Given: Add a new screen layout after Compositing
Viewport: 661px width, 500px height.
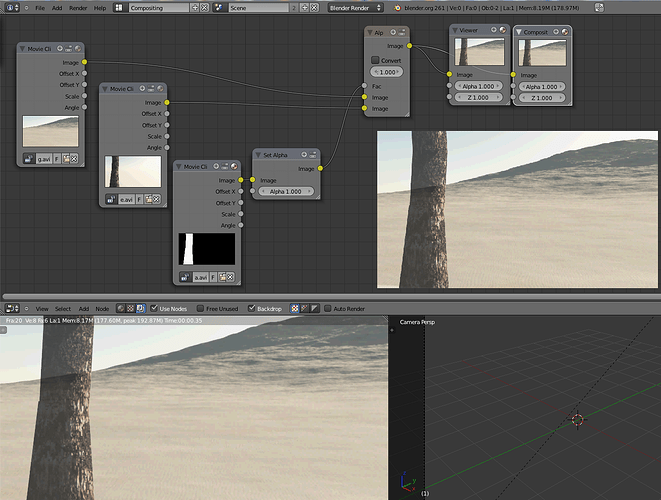Looking at the screenshot, I should click(x=195, y=8).
